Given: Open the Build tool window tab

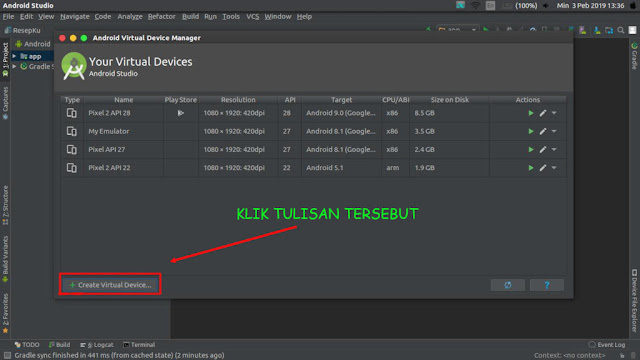Looking at the screenshot, I should coord(59,344).
